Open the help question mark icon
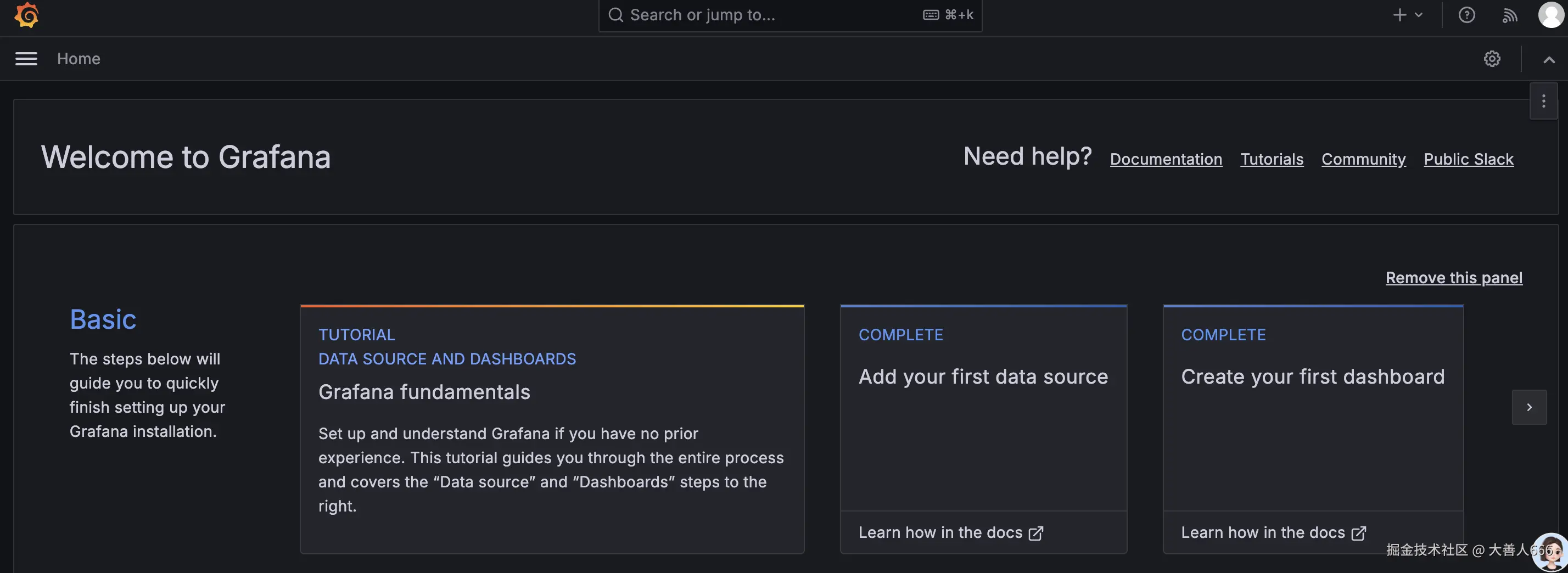 [x=1466, y=15]
